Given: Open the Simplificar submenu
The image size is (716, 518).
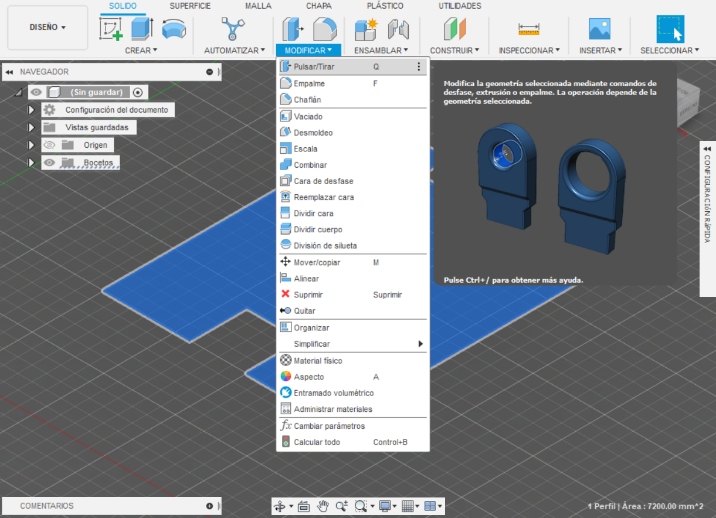Looking at the screenshot, I should point(353,344).
